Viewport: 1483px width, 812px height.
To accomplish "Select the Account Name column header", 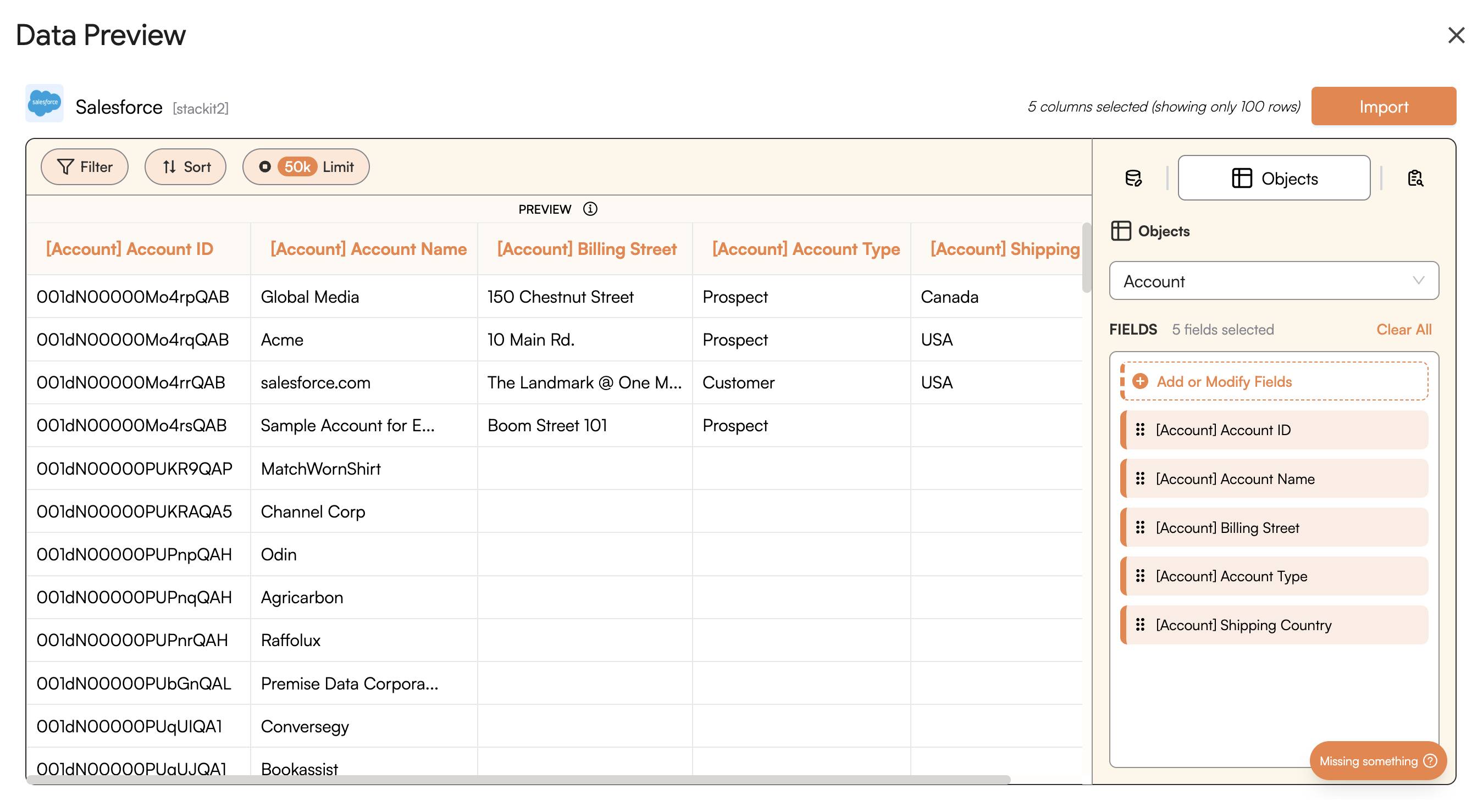I will click(x=368, y=249).
